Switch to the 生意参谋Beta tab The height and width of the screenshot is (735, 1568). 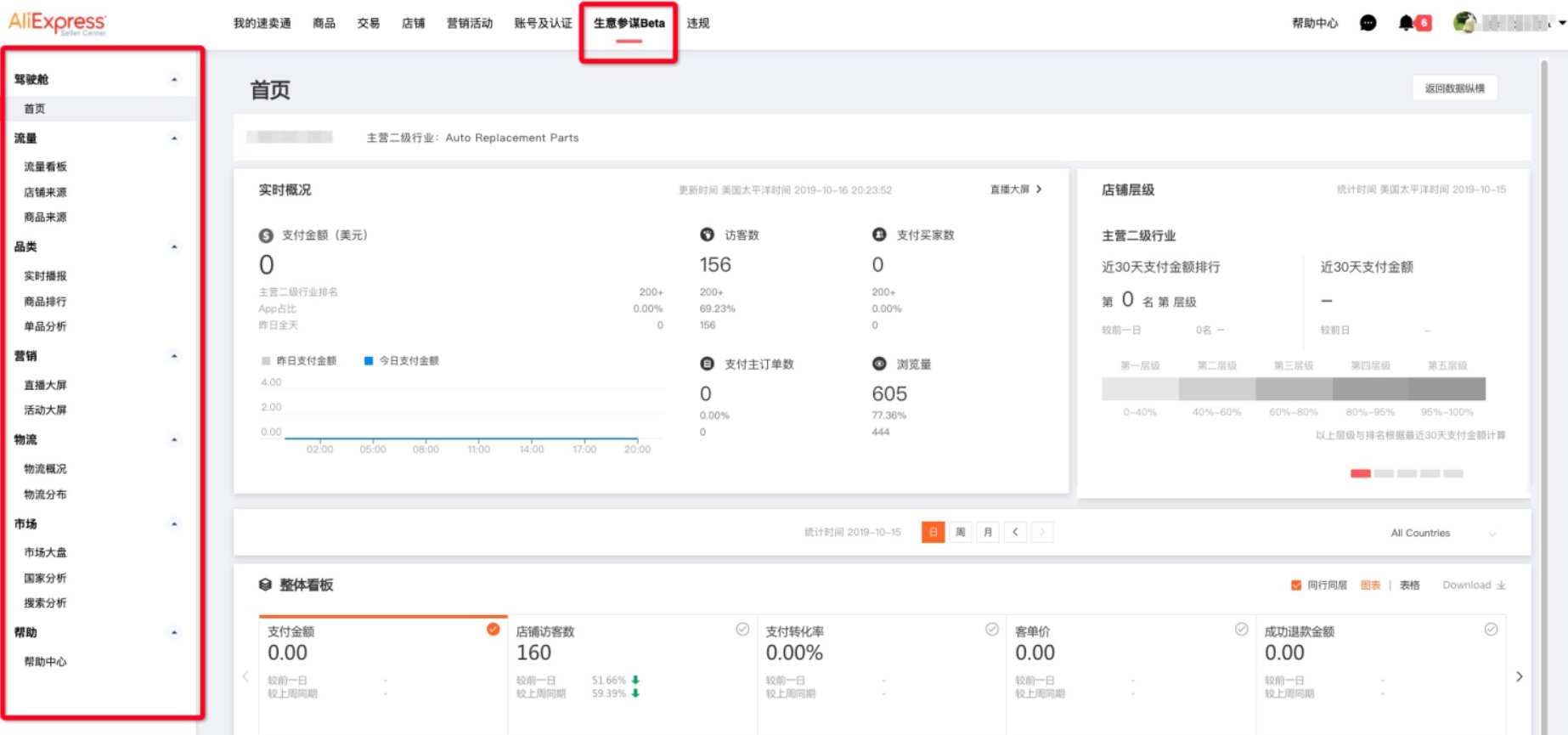[x=629, y=23]
